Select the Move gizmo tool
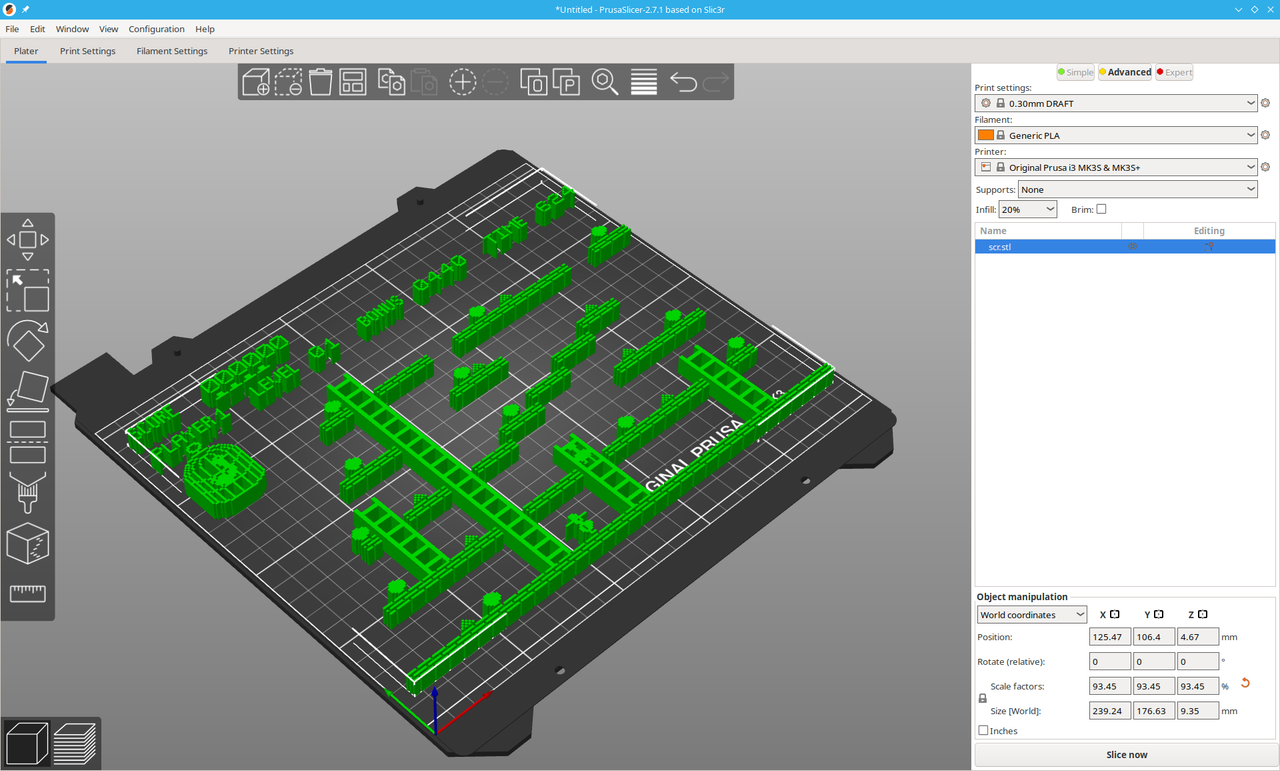The image size is (1280, 771). click(x=28, y=240)
